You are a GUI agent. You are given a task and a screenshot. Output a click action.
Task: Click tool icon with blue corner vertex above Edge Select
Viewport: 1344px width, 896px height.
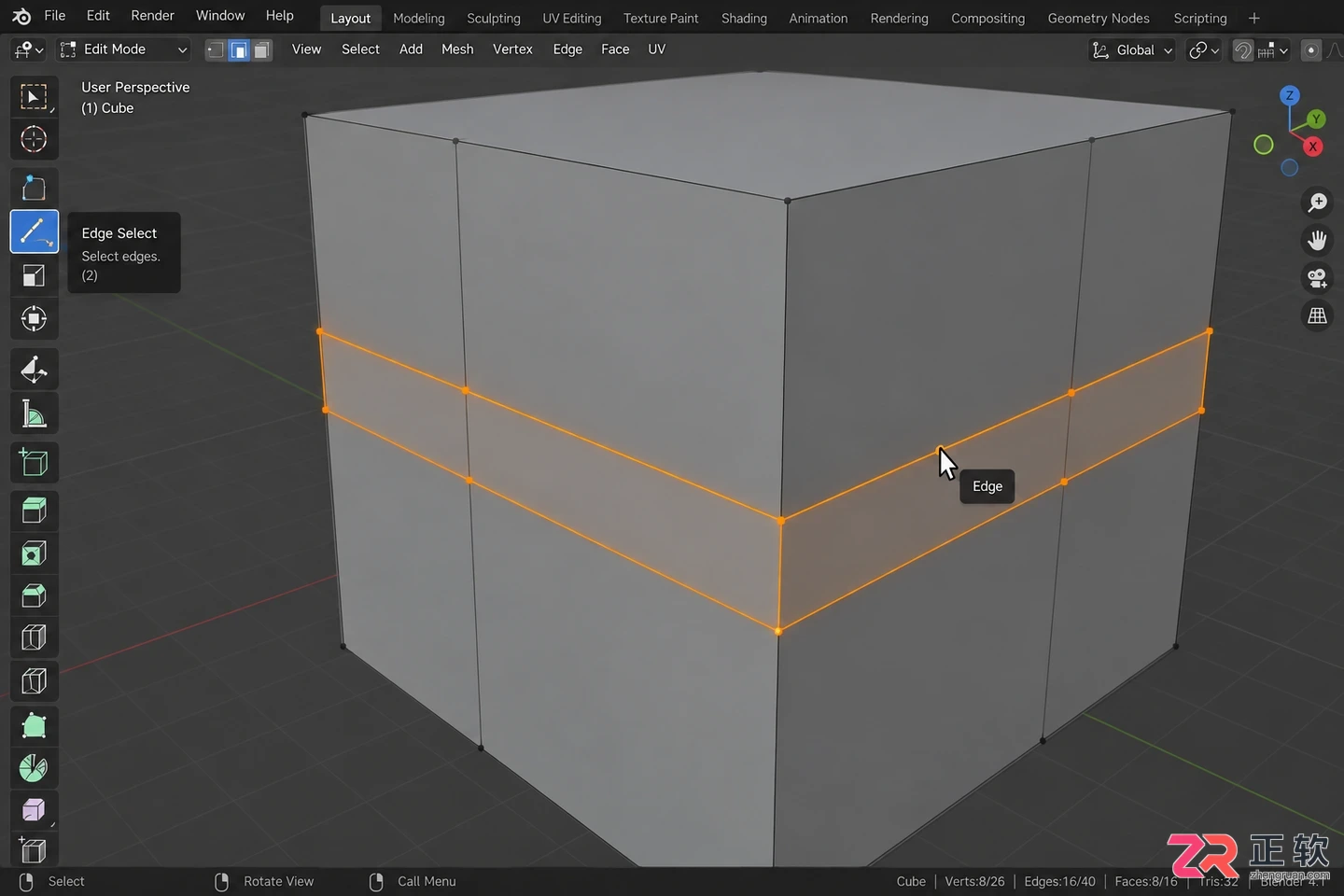[34, 188]
